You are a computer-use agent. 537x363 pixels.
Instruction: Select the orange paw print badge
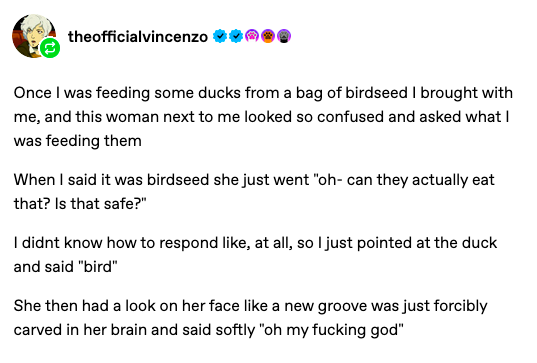tap(268, 36)
